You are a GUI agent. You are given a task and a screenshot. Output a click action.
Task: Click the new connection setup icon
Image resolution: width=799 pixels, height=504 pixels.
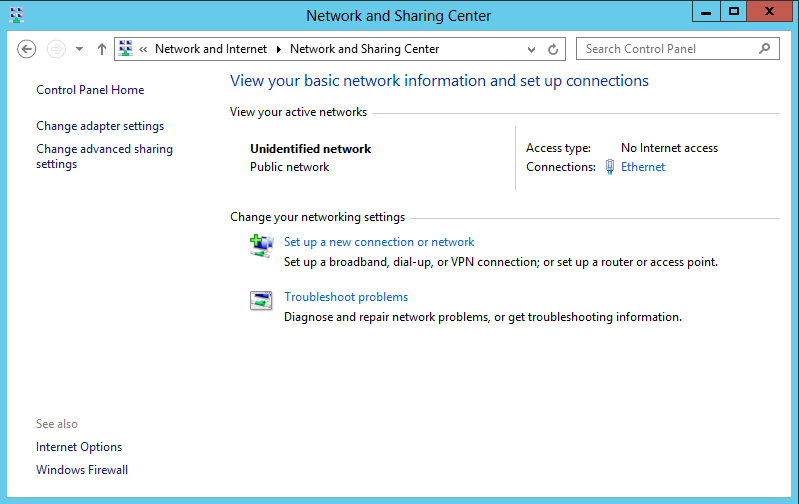(261, 246)
